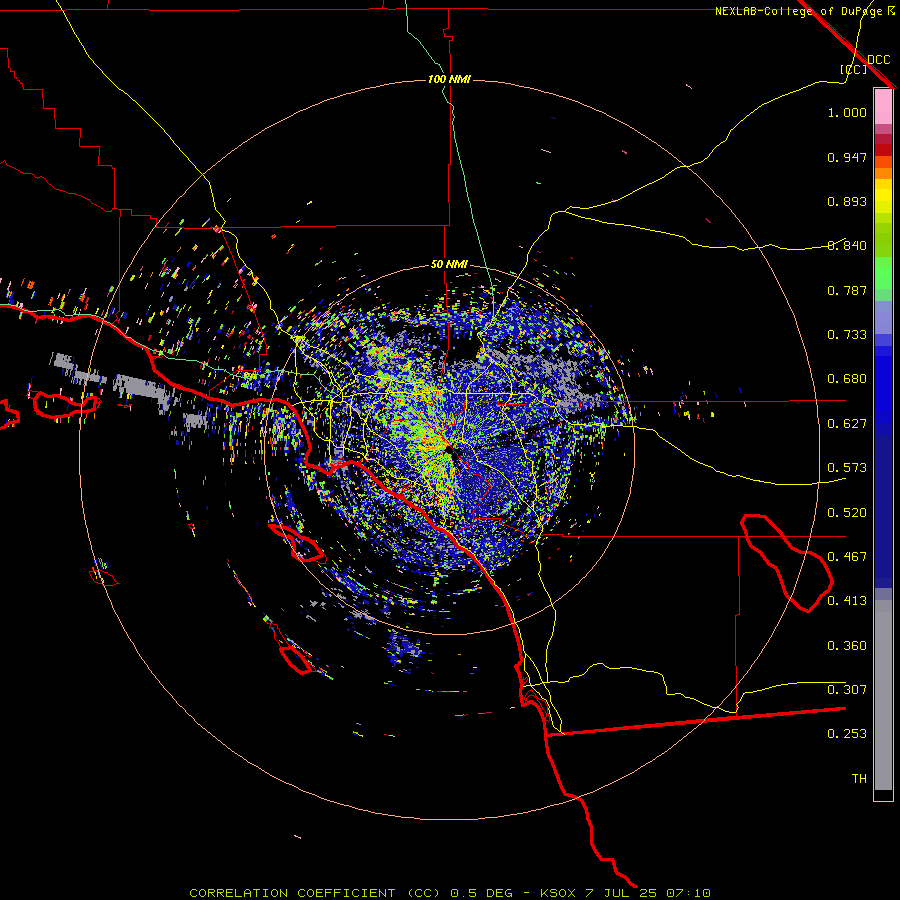900x900 pixels.
Task: Click the 0.680 legend value
Action: click(x=847, y=379)
